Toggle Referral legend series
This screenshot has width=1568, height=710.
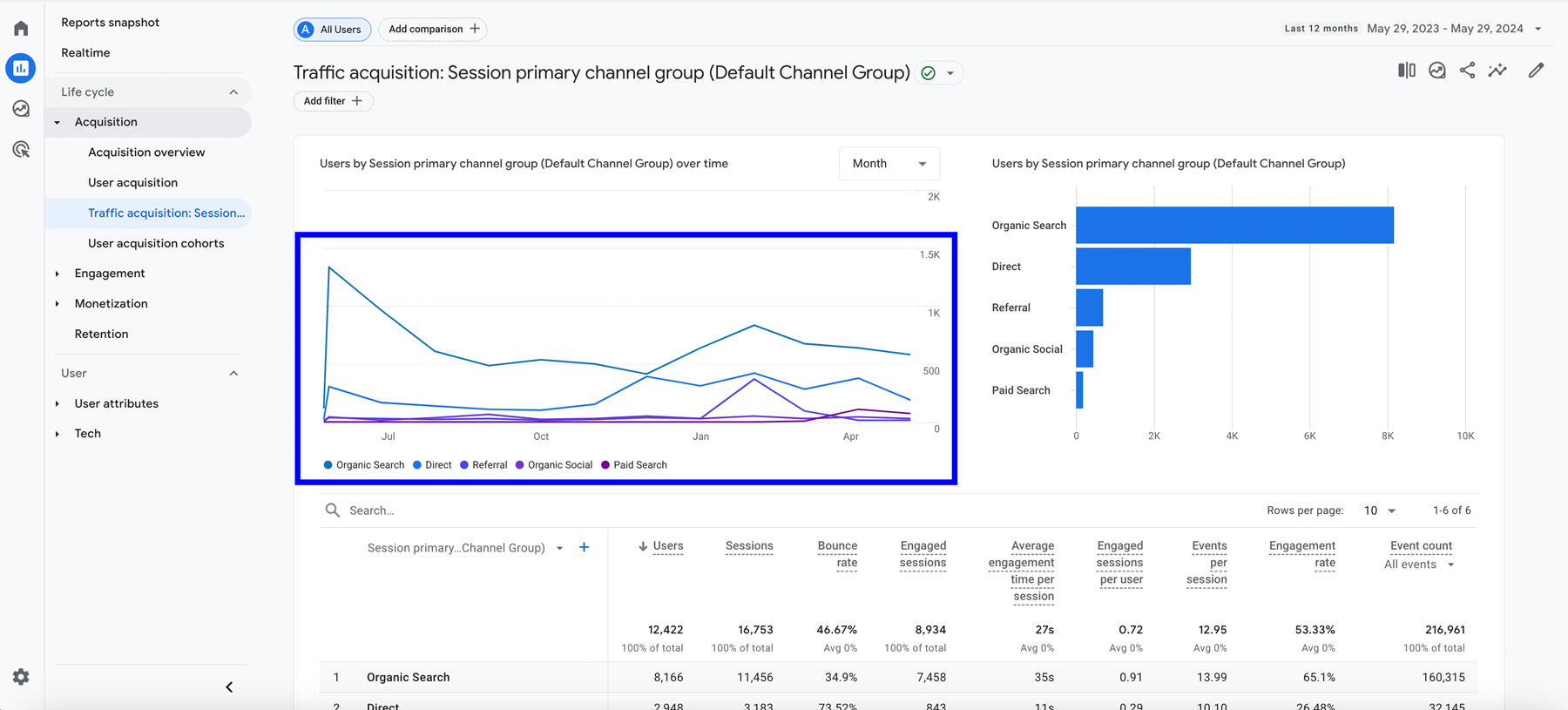click(483, 465)
